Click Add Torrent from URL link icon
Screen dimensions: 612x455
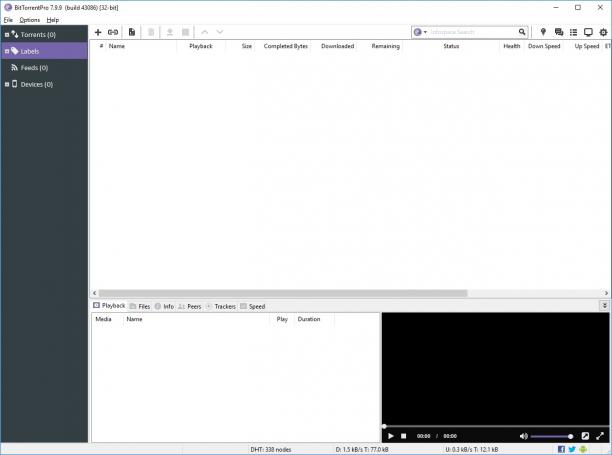[x=113, y=32]
